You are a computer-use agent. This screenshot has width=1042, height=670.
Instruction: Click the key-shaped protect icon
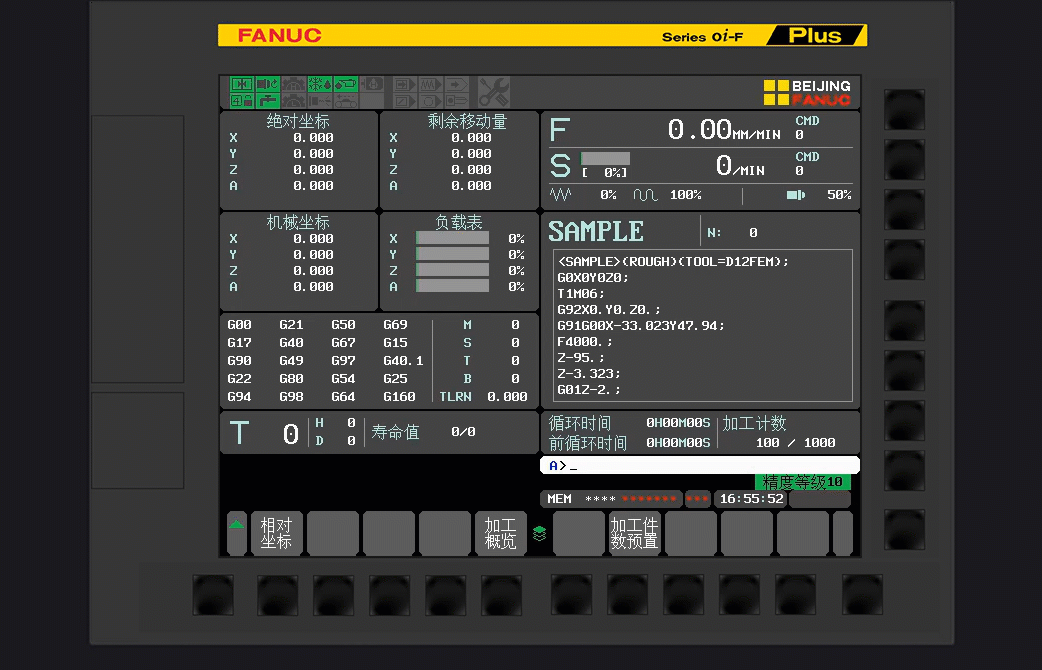point(457,101)
